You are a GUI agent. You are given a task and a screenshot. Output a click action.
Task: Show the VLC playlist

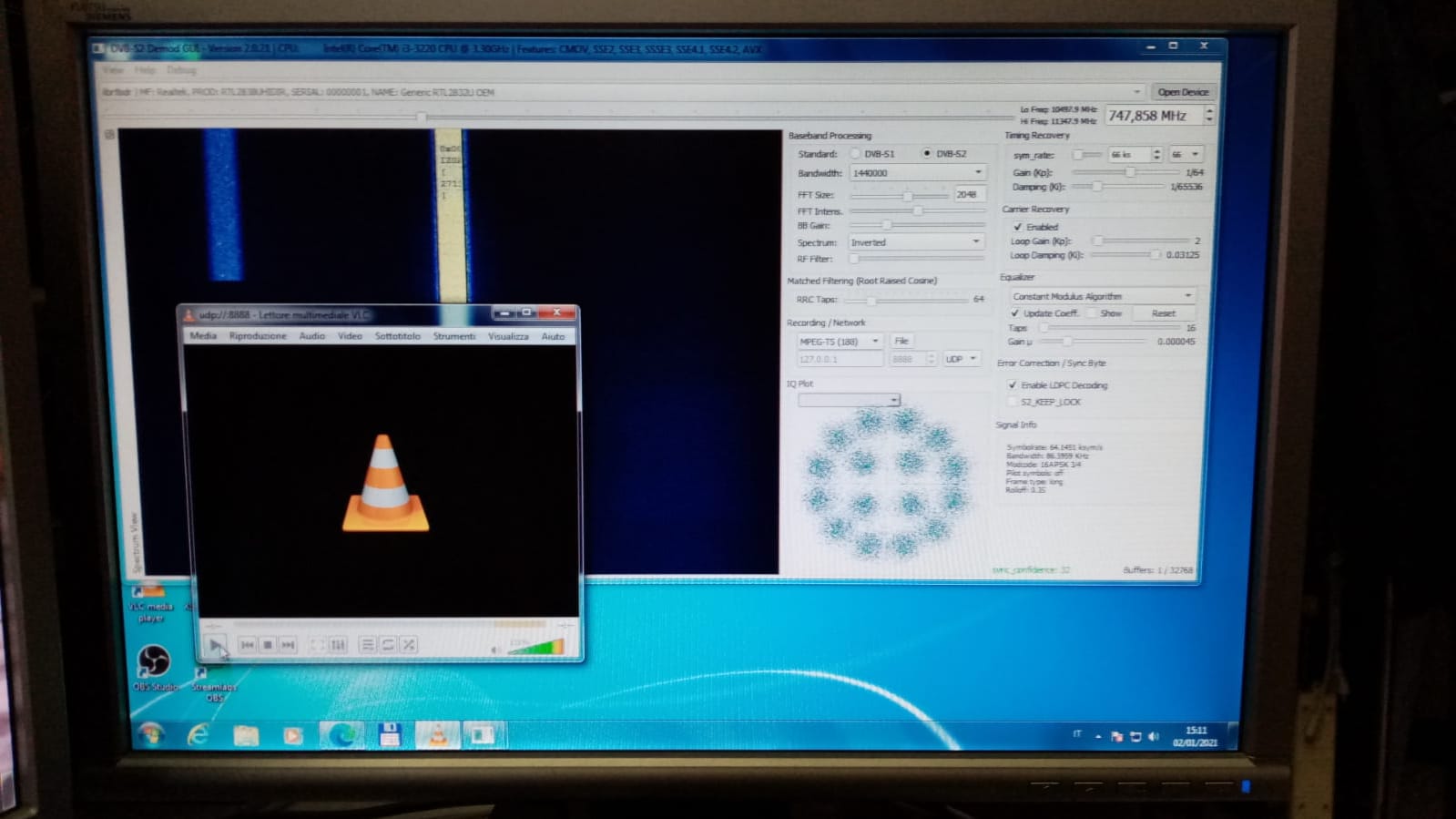[368, 645]
